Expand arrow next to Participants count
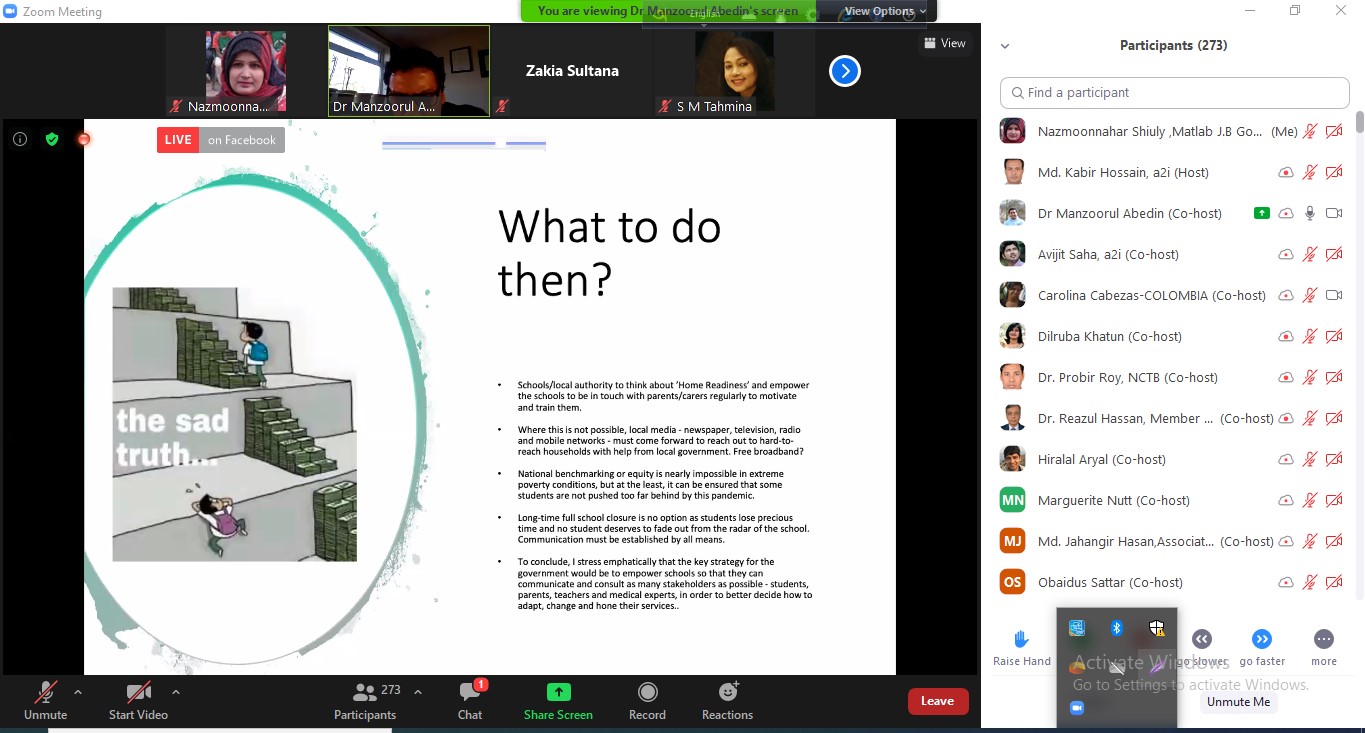This screenshot has height=733, width=1365. pos(418,691)
